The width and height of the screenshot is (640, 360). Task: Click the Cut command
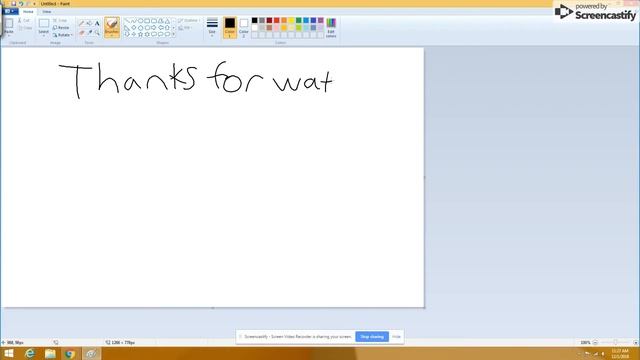click(24, 20)
